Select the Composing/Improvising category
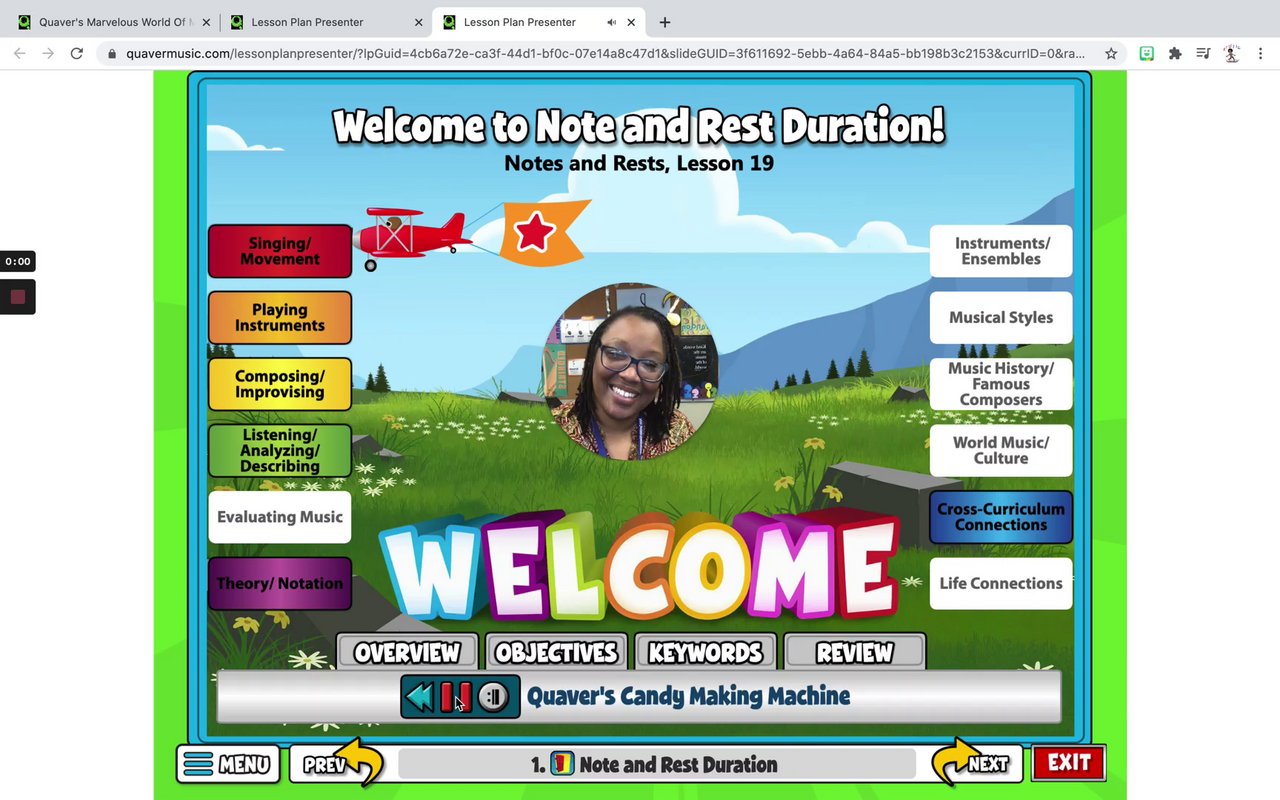The height and width of the screenshot is (800, 1280). point(280,384)
